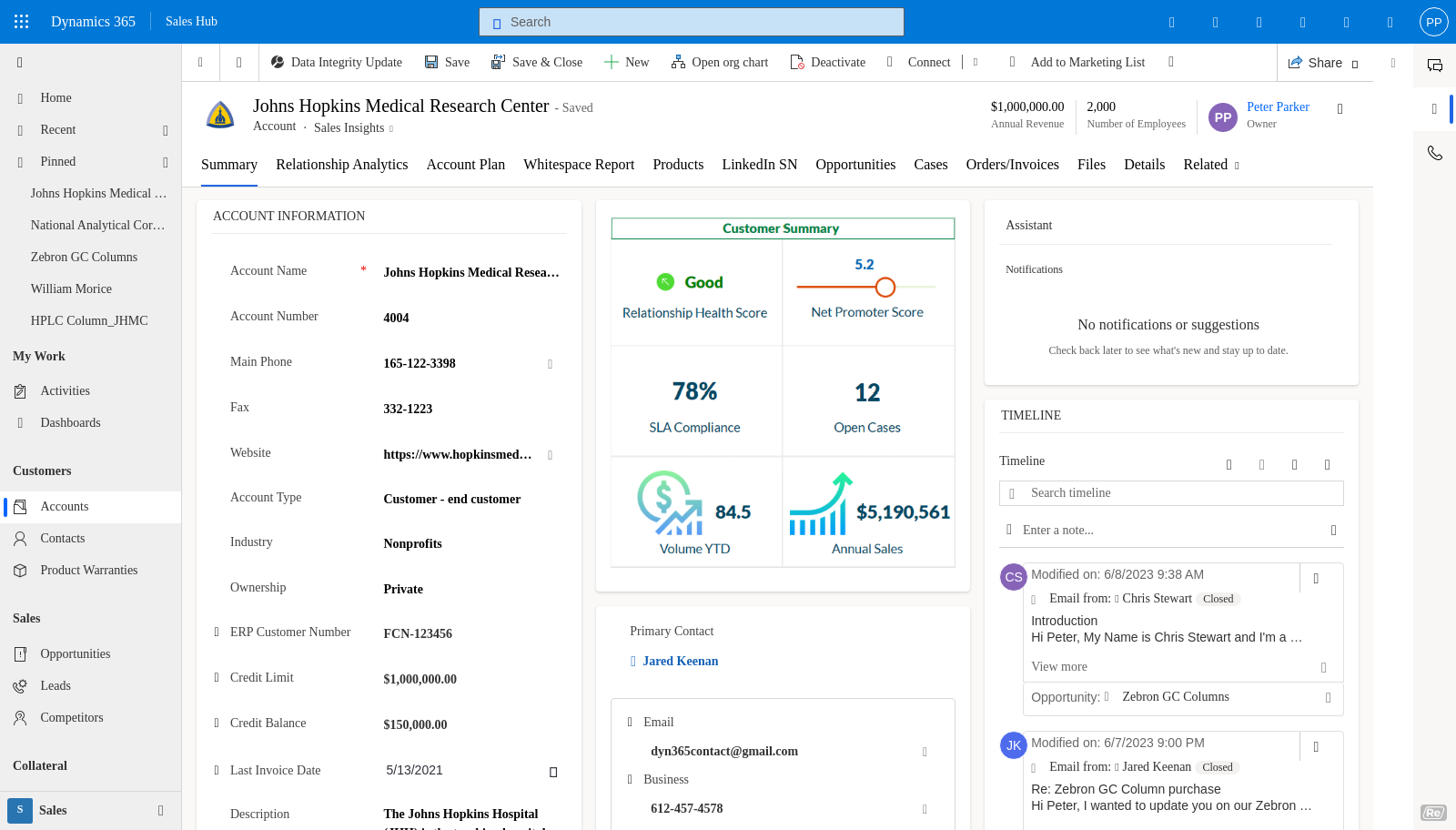Switch to the Relationship Analytics tab
This screenshot has height=830, width=1456.
click(342, 165)
